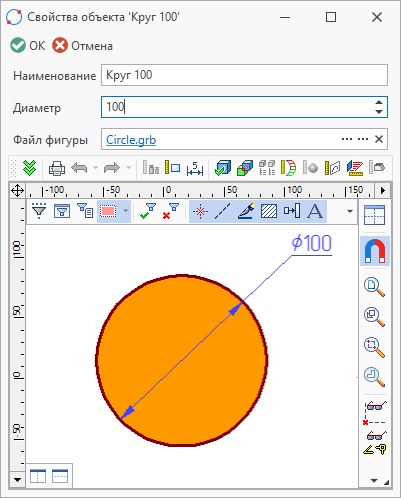401x498 pixels.
Task: Increase Диаметр with the up spinner arrow
Action: (x=379, y=103)
